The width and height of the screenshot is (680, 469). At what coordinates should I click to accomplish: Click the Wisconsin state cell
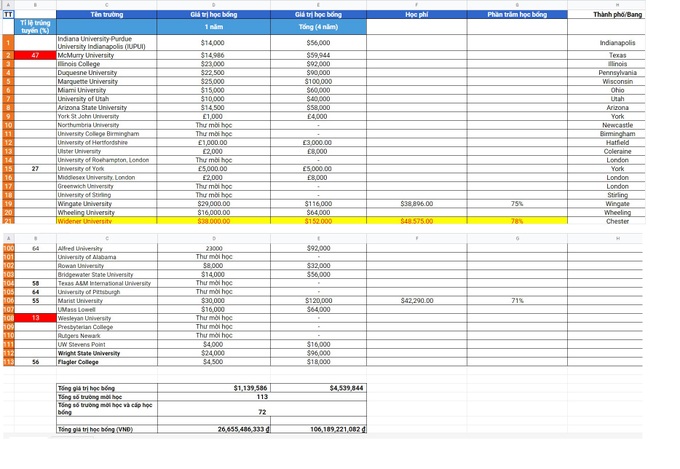617,81
